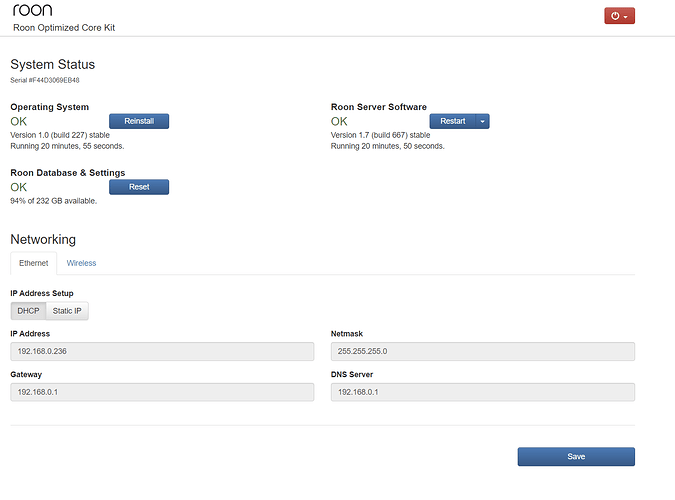This screenshot has height=500, width=675.
Task: Expand the Restart dropdown arrow
Action: pyautogui.click(x=482, y=121)
